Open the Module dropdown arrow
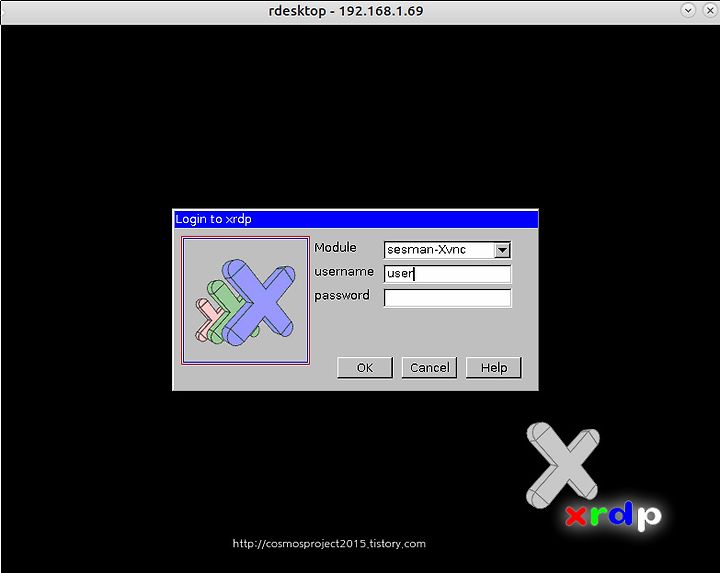The width and height of the screenshot is (720, 573). (502, 250)
